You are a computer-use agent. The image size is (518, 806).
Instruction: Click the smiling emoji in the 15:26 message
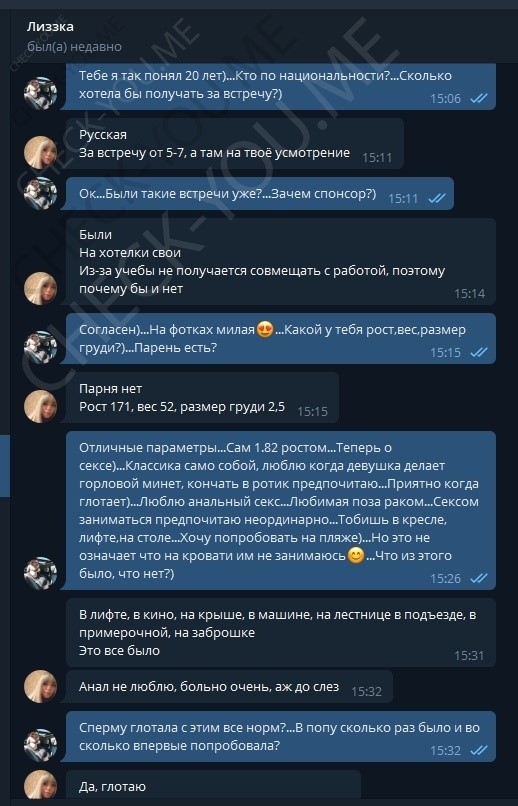(x=356, y=556)
